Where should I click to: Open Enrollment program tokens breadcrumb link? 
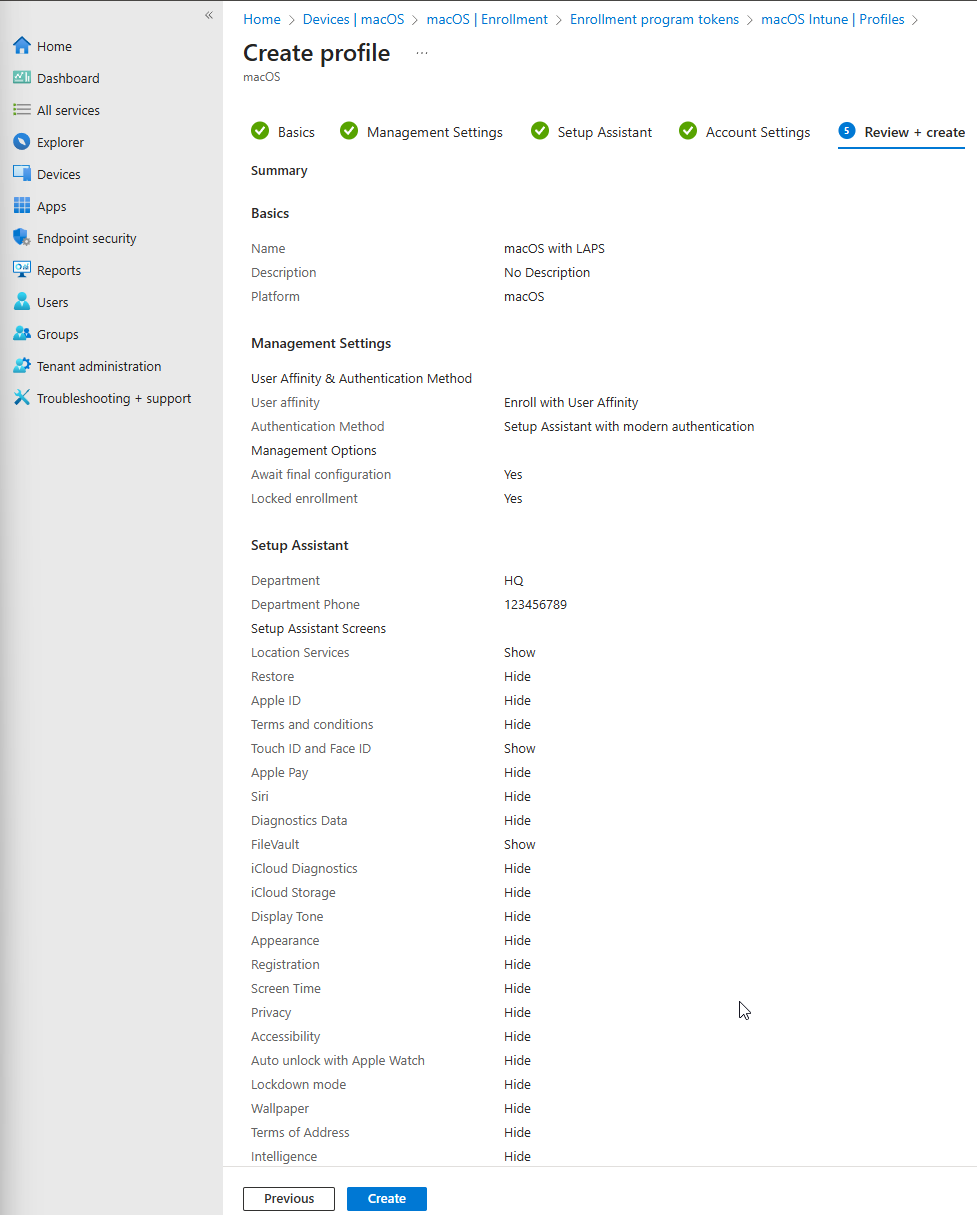(654, 18)
